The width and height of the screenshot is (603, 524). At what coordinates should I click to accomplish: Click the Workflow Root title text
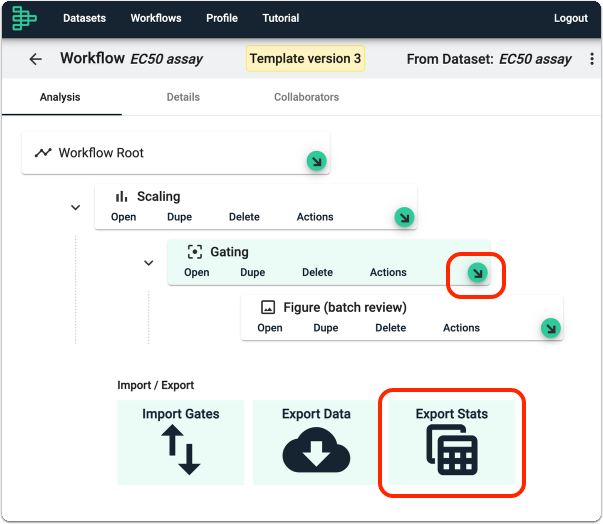pyautogui.click(x=101, y=153)
